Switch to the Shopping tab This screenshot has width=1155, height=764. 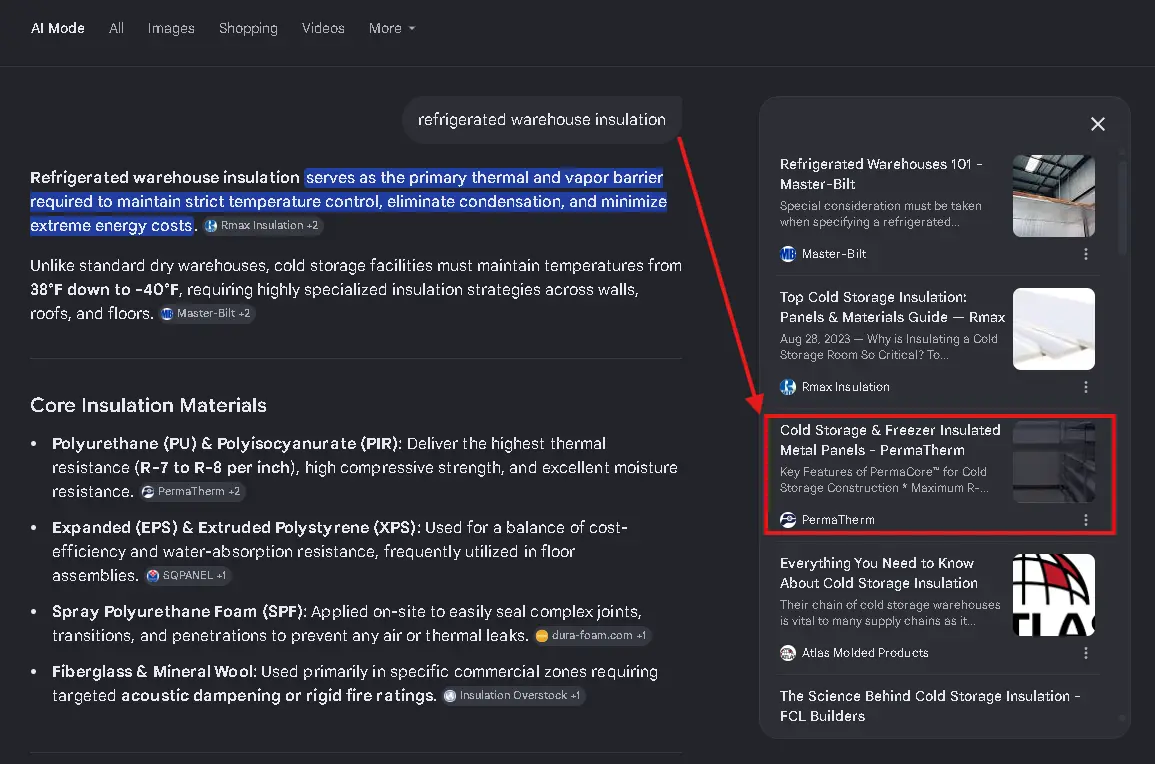pos(248,28)
